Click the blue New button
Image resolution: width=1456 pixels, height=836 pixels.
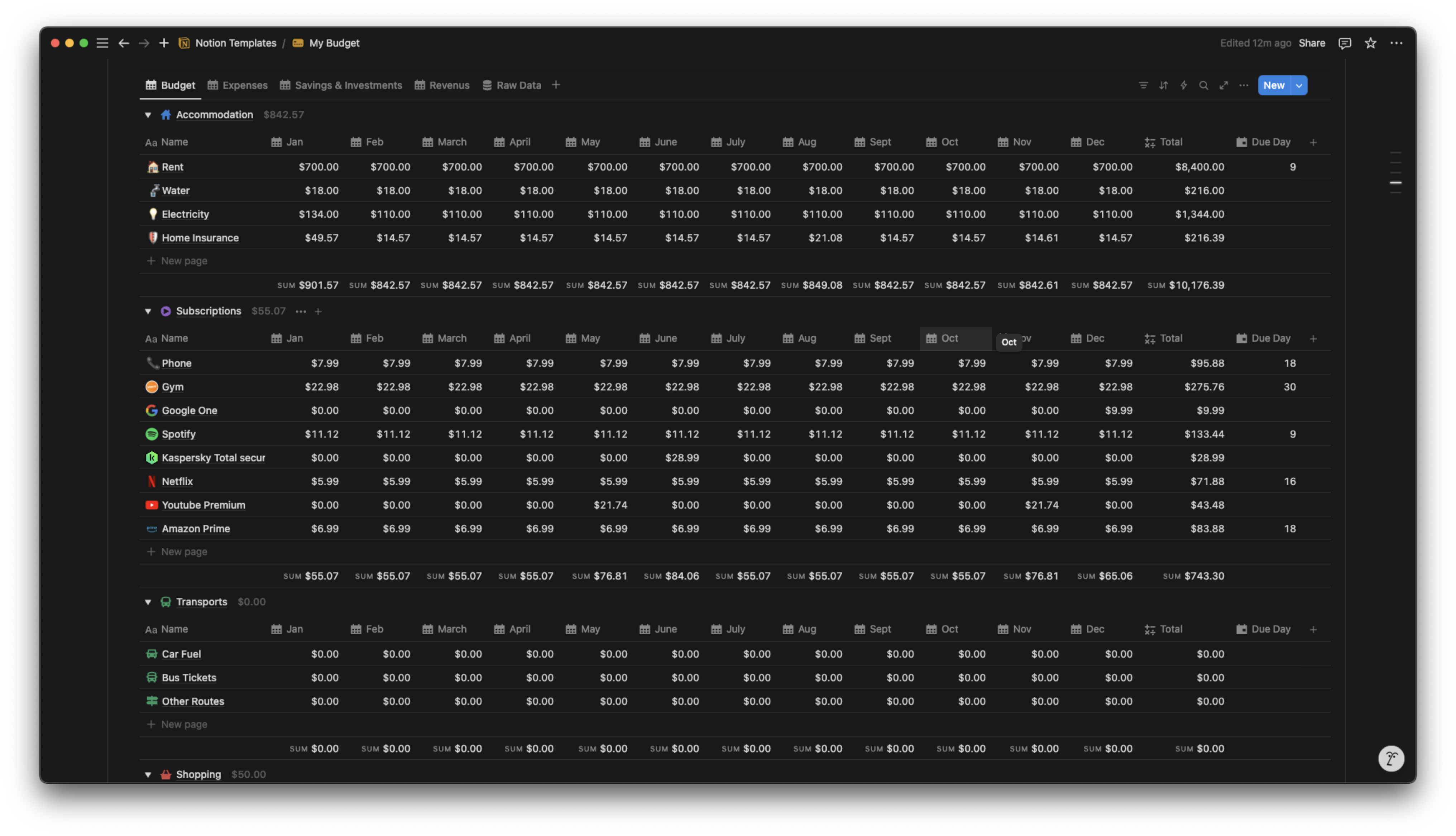point(1273,85)
